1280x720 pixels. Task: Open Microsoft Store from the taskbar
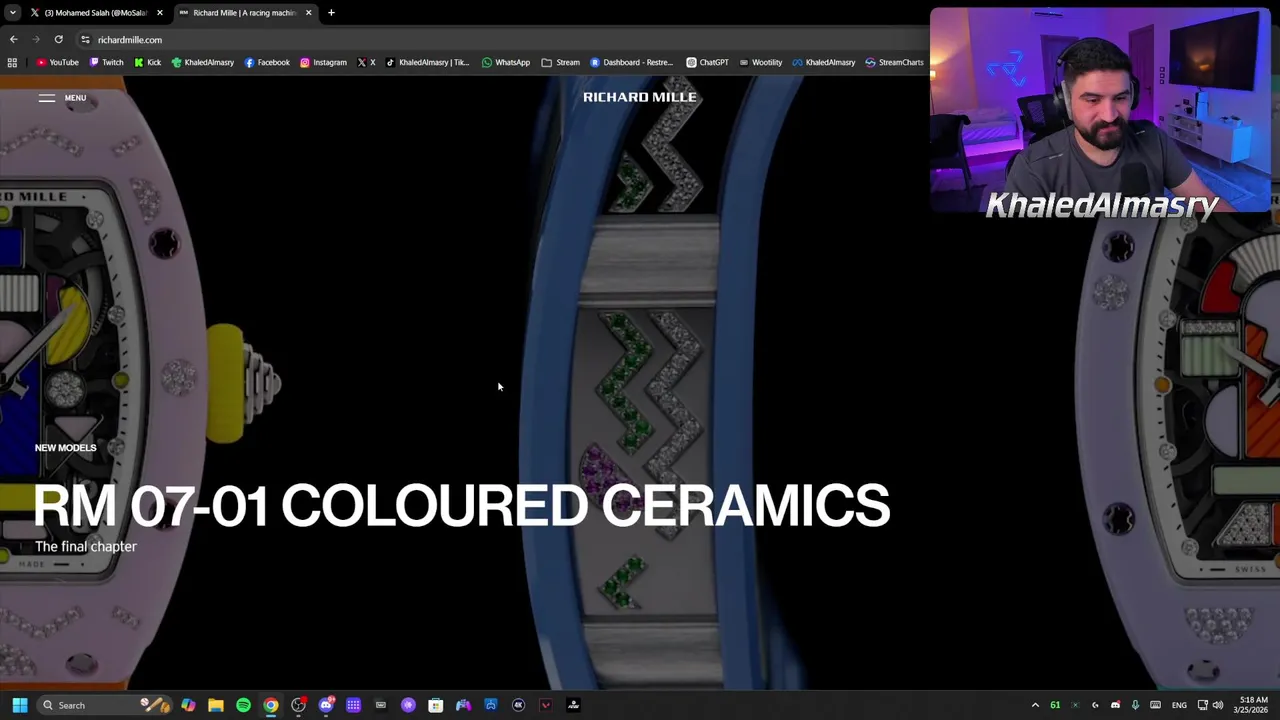[x=435, y=705]
